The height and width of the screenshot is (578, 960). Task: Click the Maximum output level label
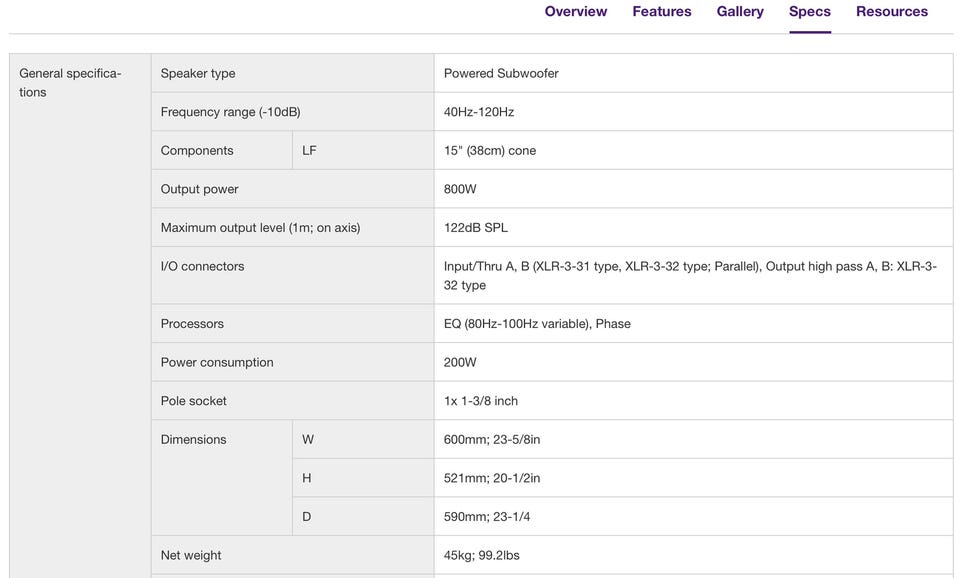pos(260,228)
